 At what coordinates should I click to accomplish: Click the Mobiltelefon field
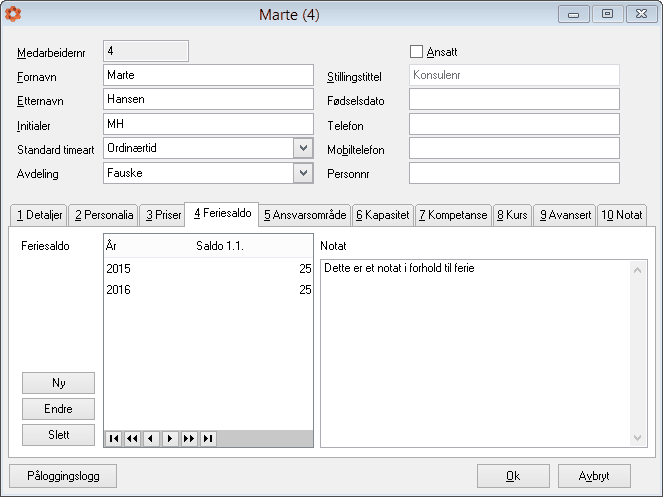point(514,148)
